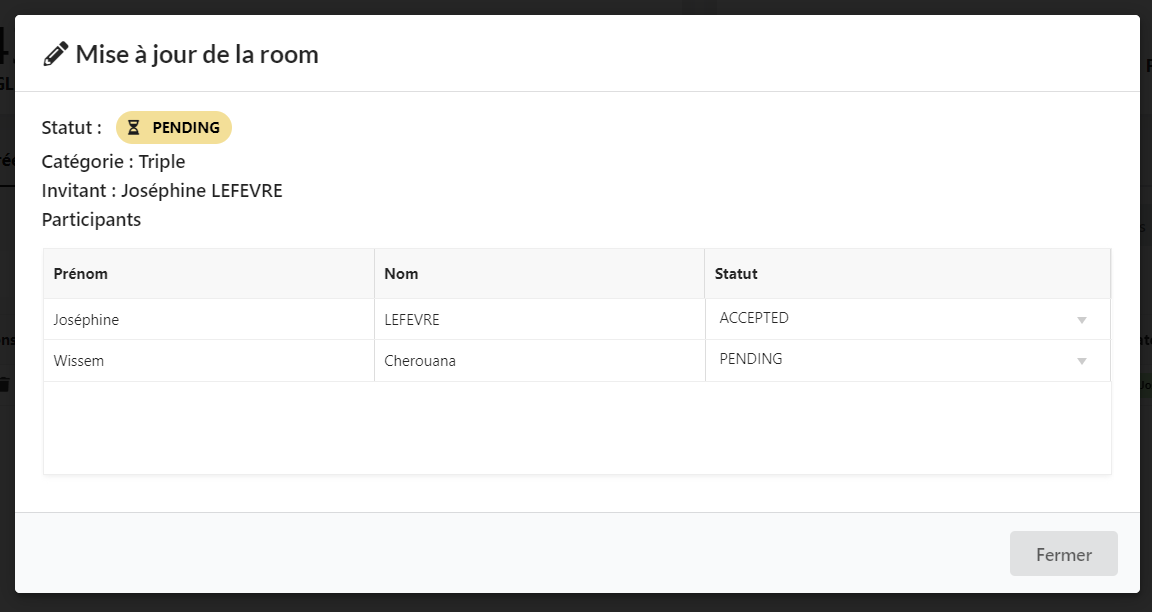
Task: Select the Cherouana last name cell
Action: pos(420,361)
